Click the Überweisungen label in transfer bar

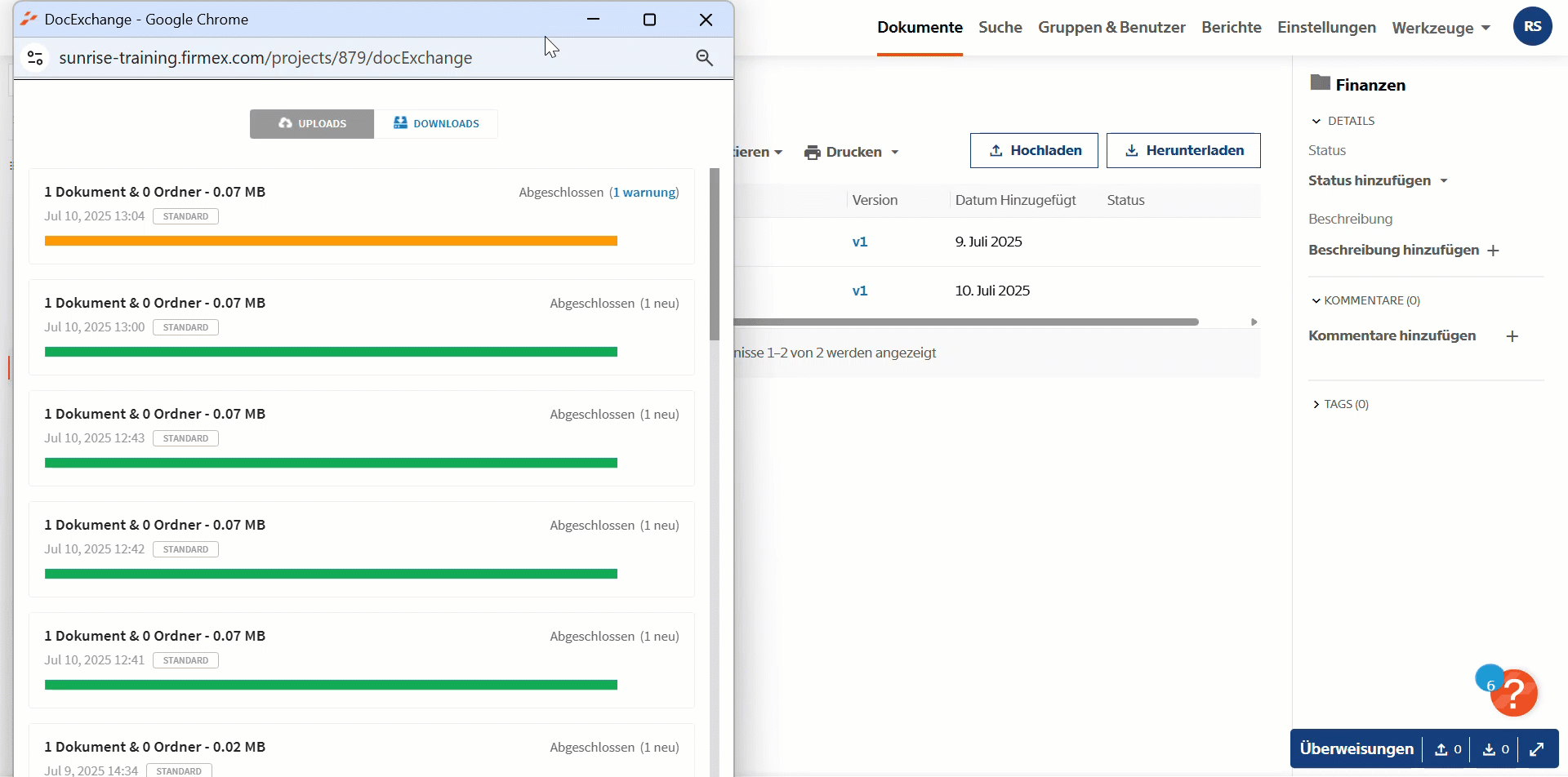click(1356, 748)
